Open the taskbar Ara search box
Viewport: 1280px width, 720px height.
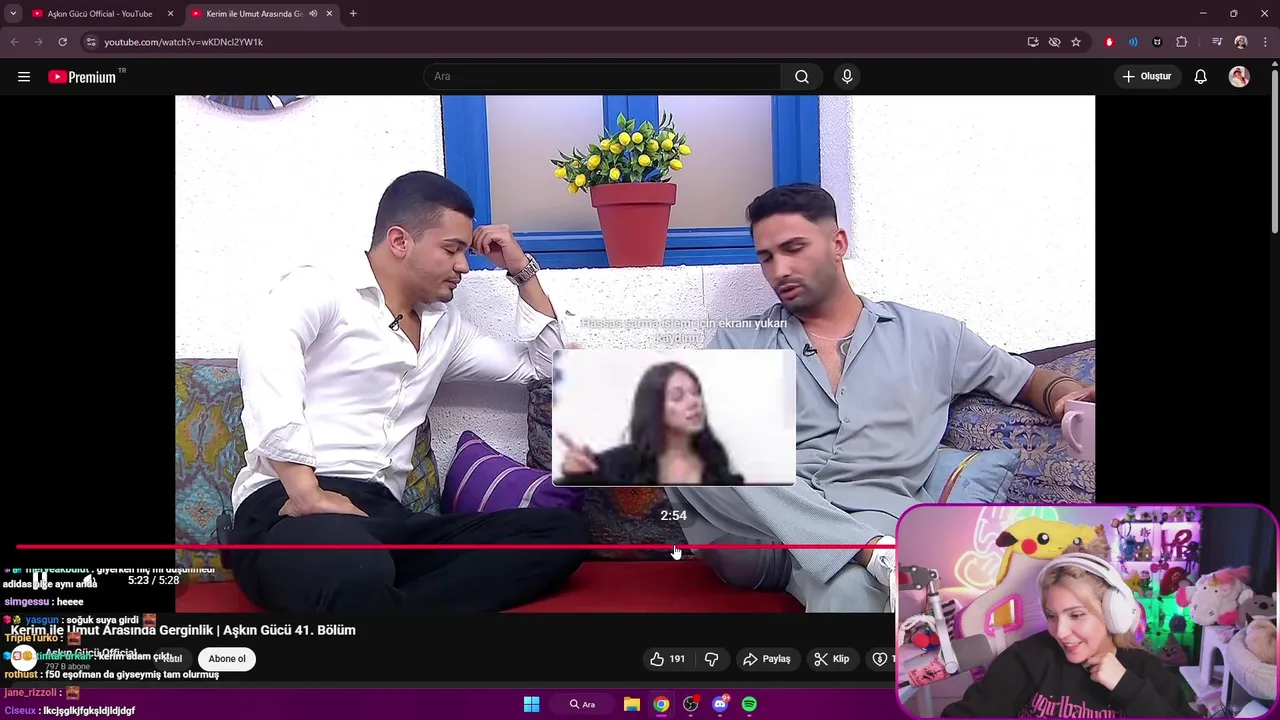coord(584,704)
